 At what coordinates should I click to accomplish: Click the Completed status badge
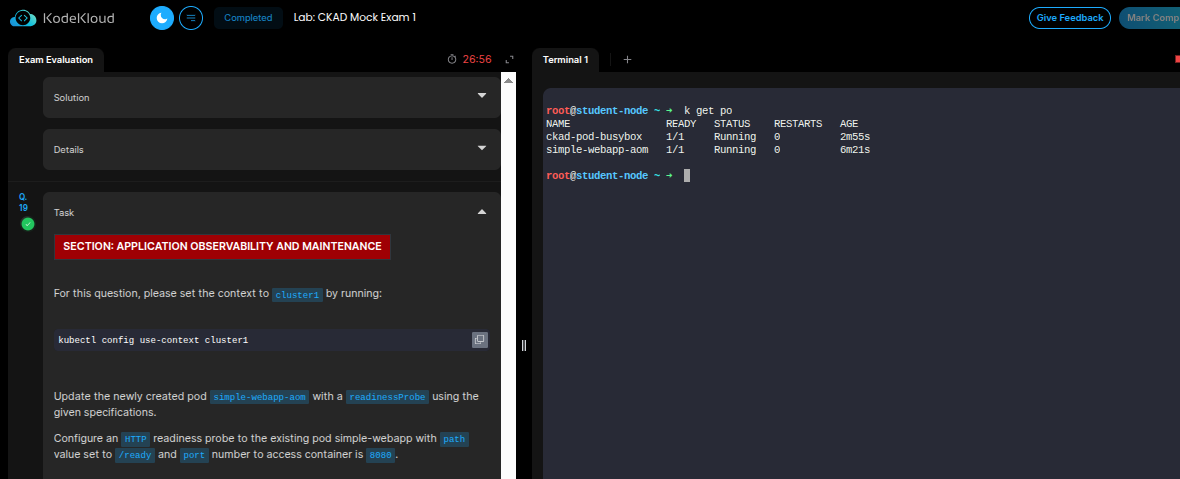tap(248, 18)
